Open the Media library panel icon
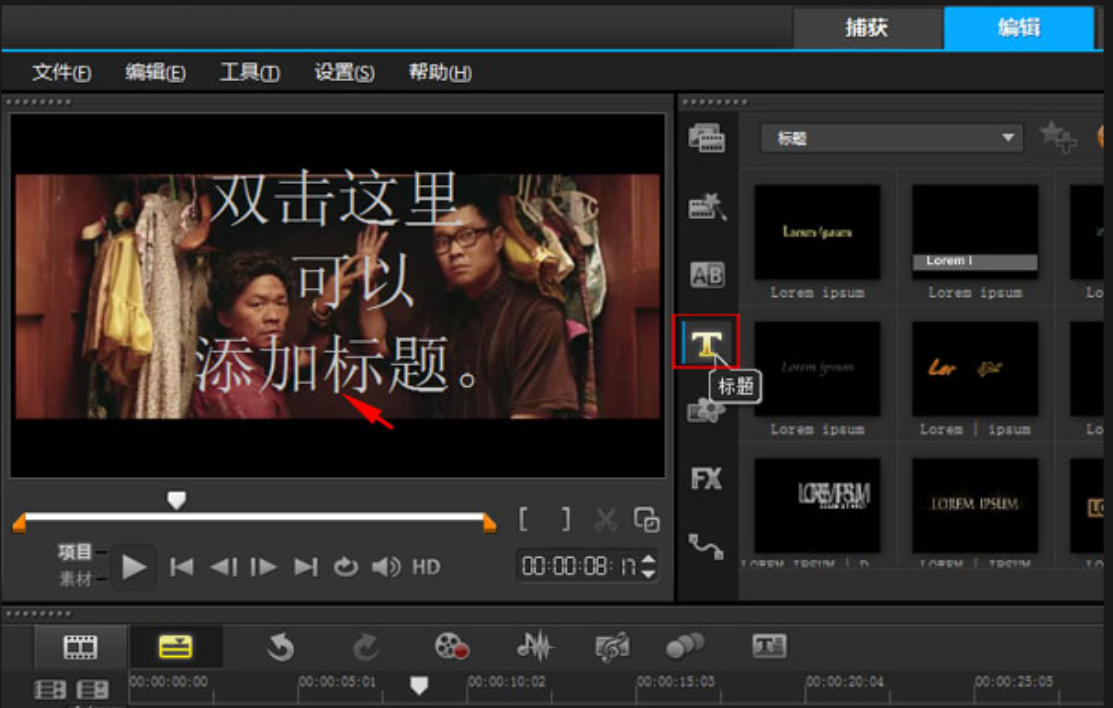Screen dimensions: 1113x708 706,138
